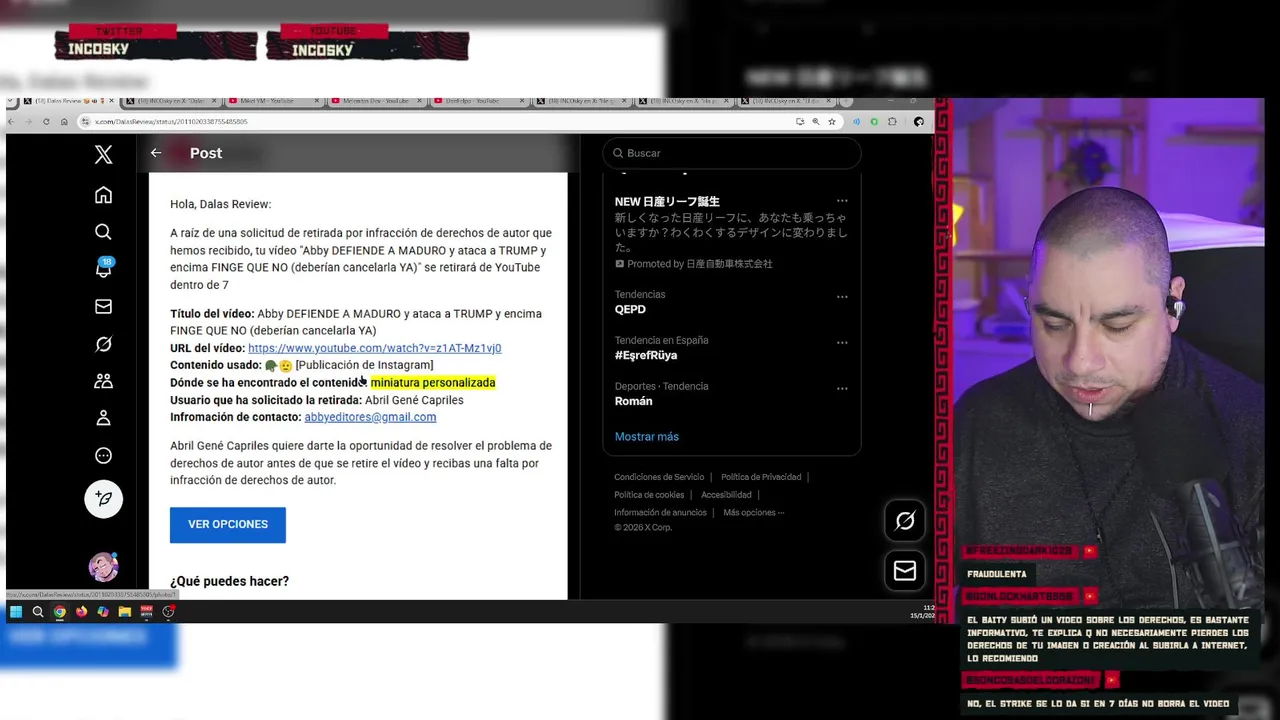Open Notifications bell with 18 badge

(103, 268)
